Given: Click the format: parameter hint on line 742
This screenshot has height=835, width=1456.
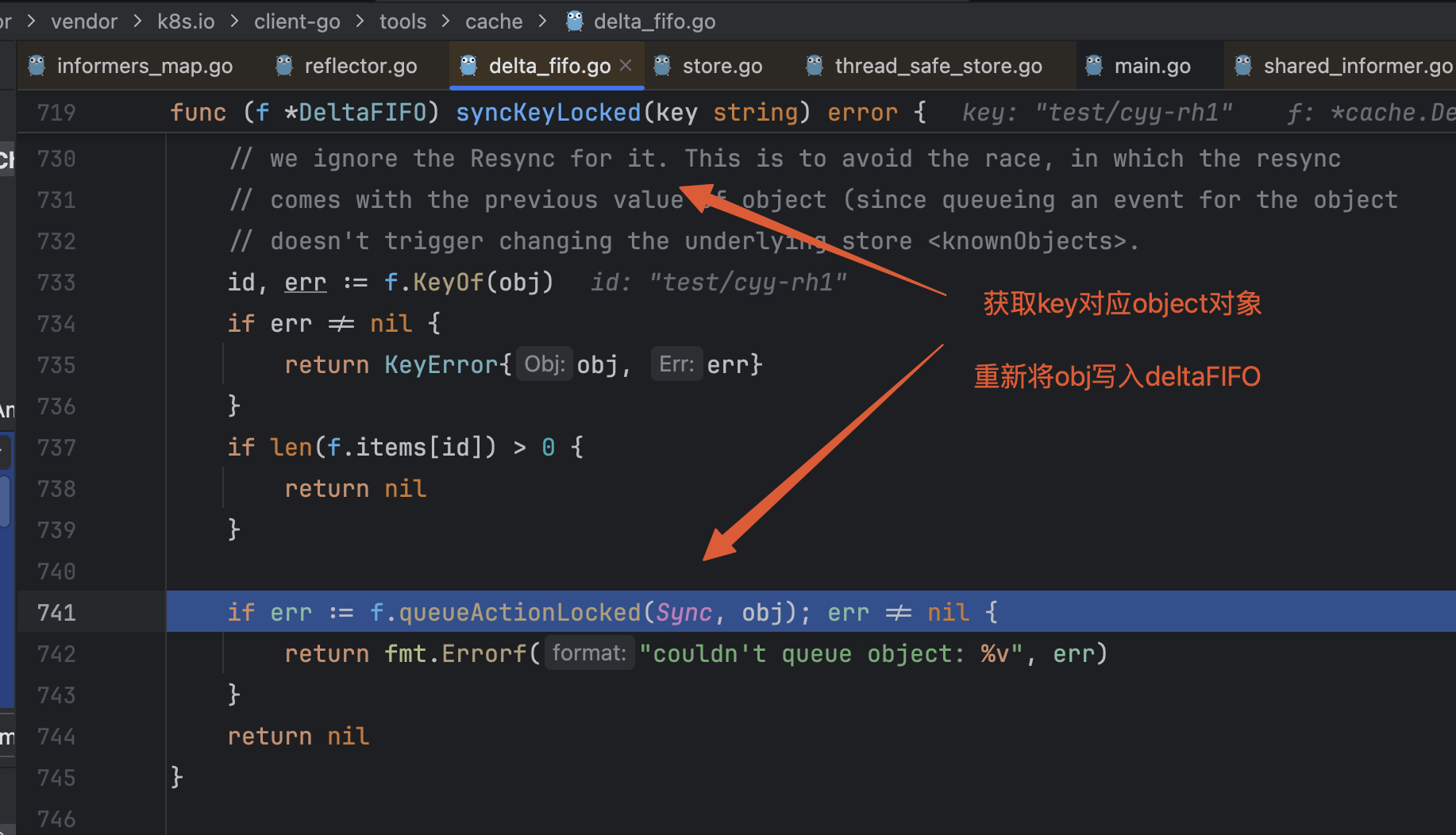Looking at the screenshot, I should coord(589,653).
